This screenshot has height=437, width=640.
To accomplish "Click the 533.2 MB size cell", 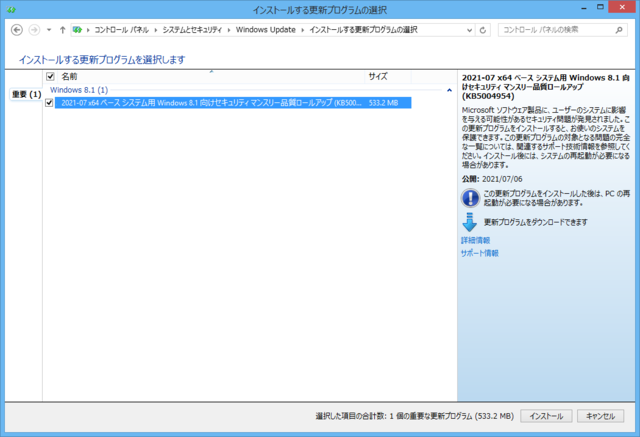I will coord(383,103).
